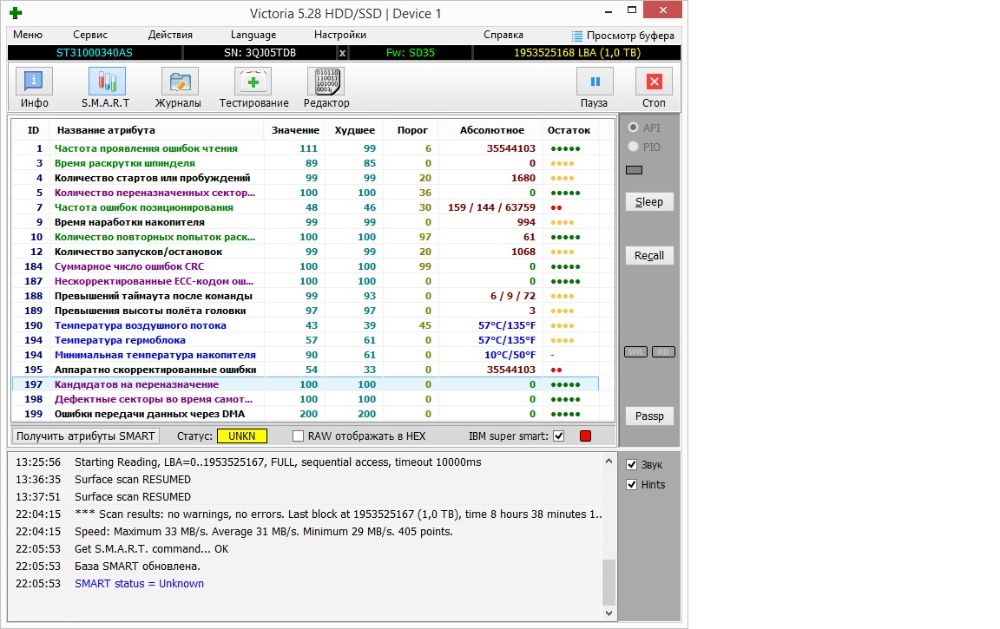Click the Стоп stop icon
The image size is (1000, 629).
pyautogui.click(x=654, y=82)
